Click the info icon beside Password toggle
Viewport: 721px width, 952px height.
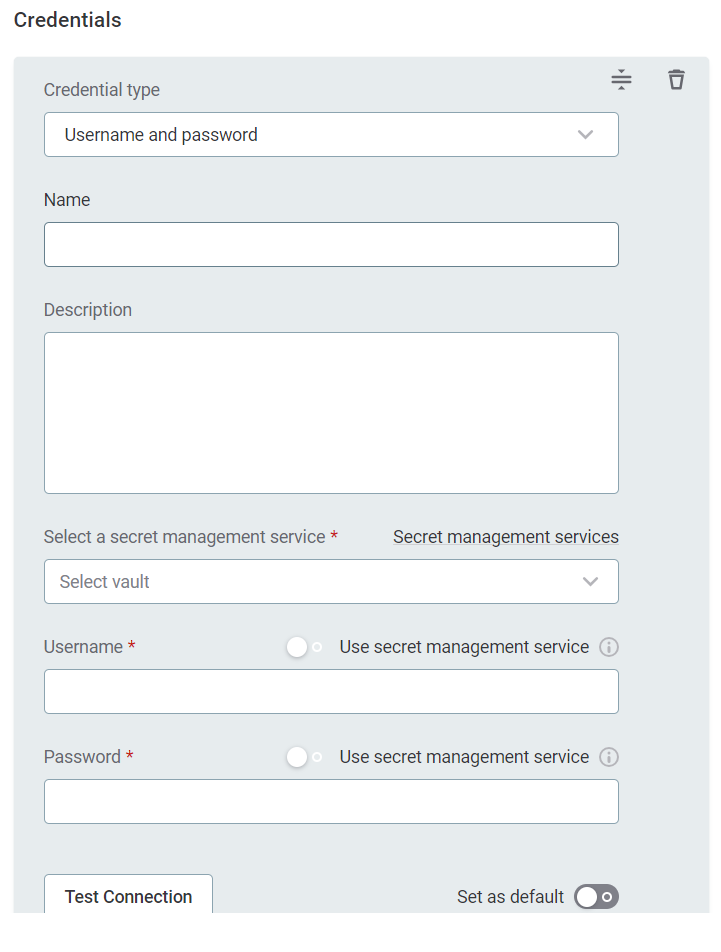coord(609,757)
